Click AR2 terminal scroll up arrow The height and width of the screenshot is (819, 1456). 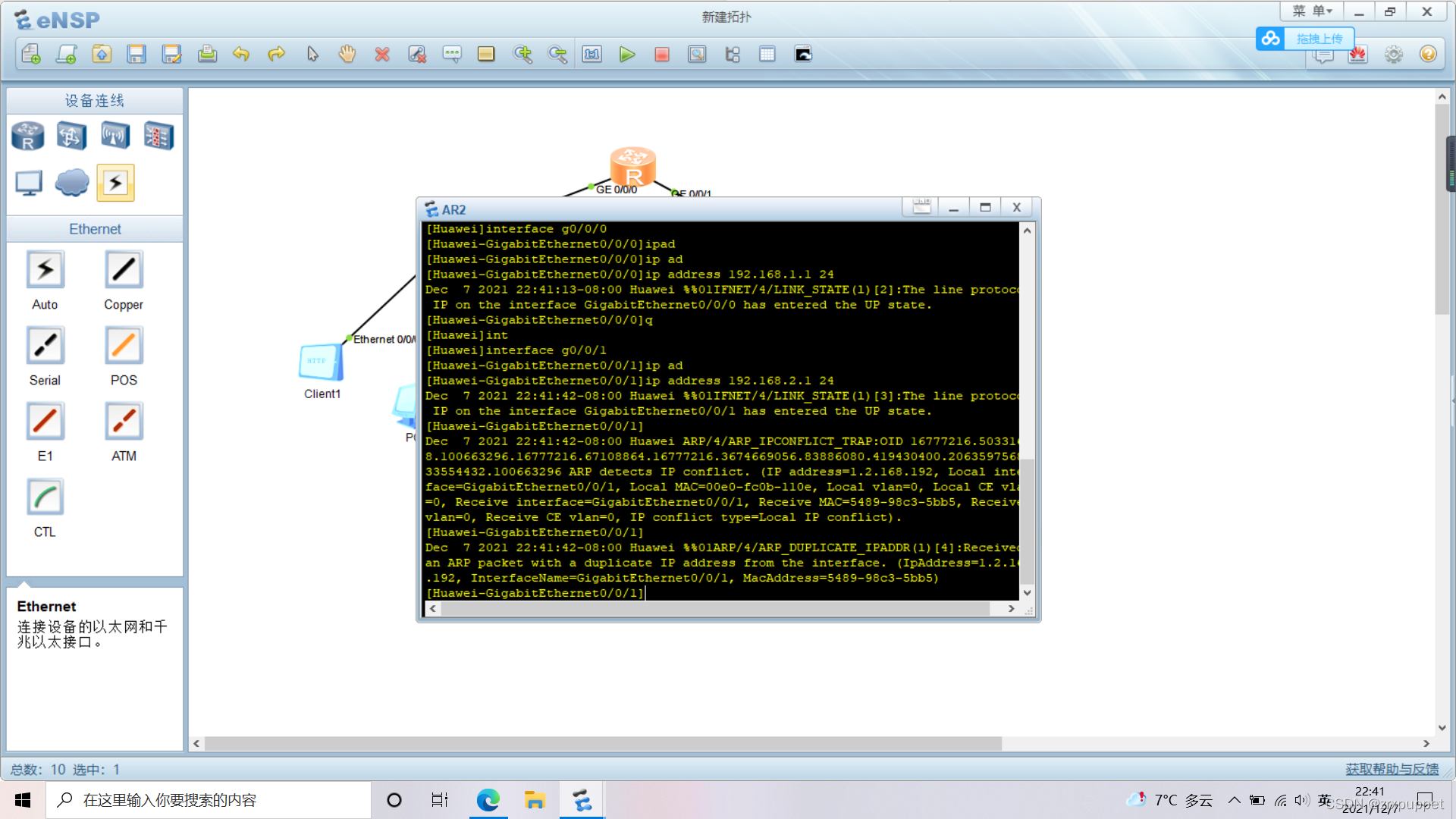[1027, 230]
